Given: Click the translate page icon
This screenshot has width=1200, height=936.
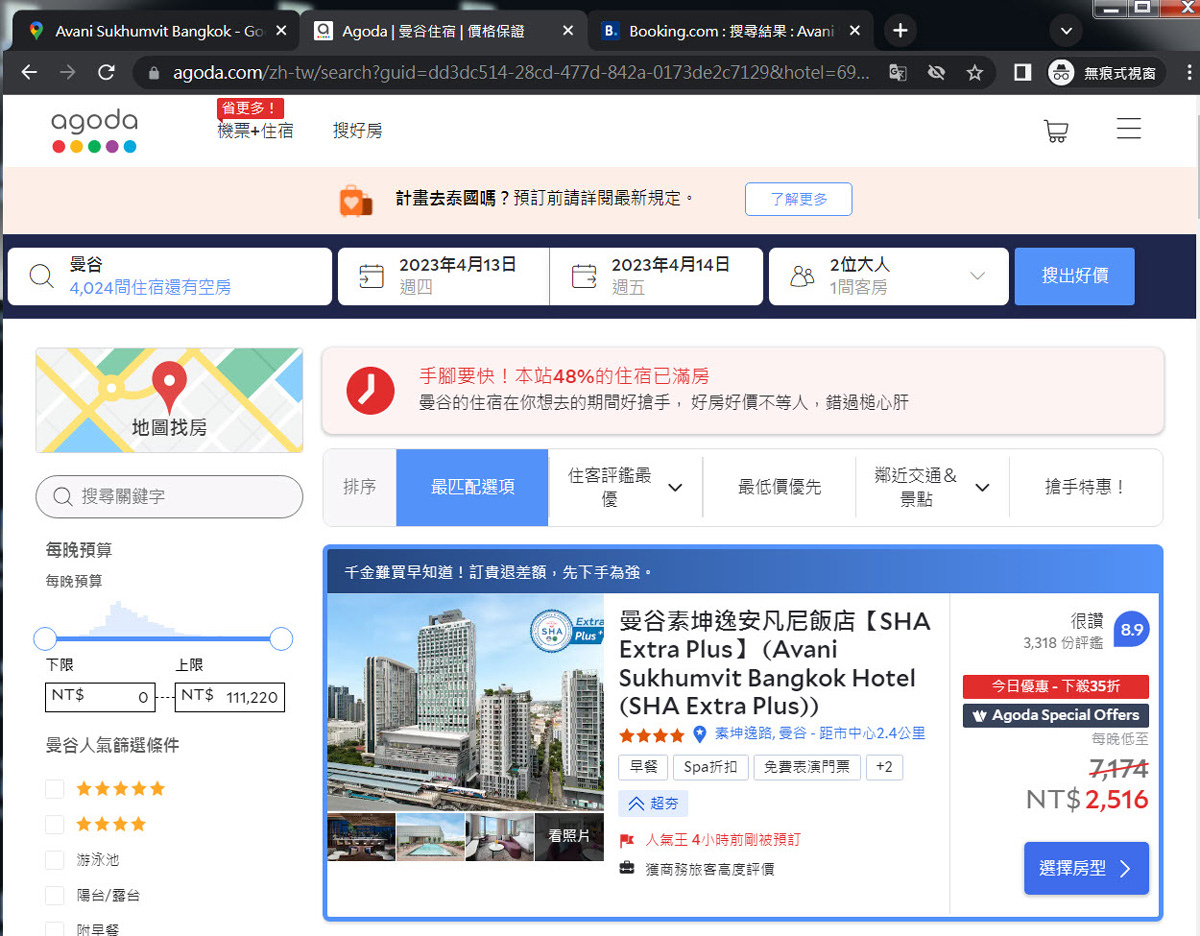Looking at the screenshot, I should point(898,73).
